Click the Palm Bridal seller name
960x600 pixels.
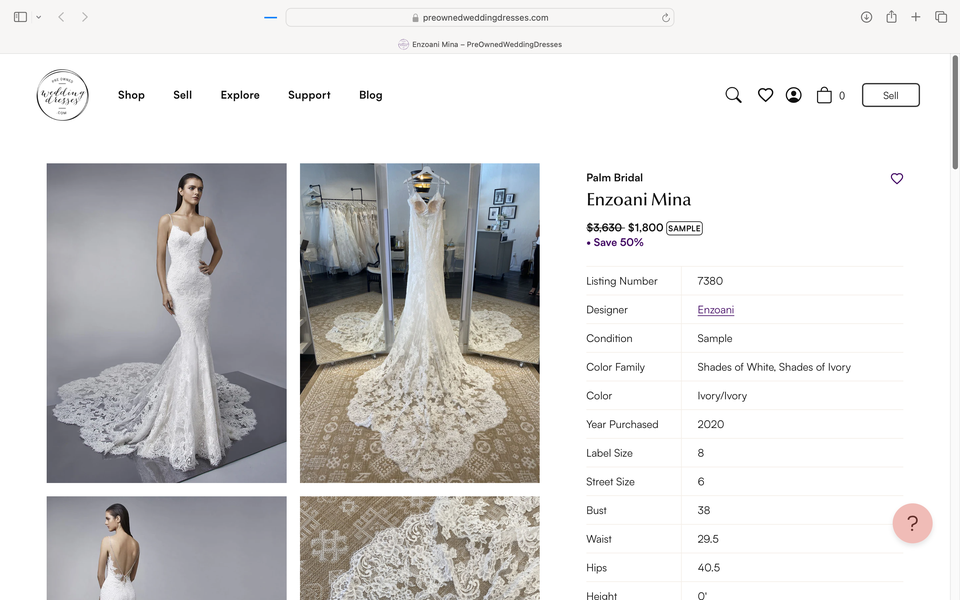pyautogui.click(x=614, y=178)
